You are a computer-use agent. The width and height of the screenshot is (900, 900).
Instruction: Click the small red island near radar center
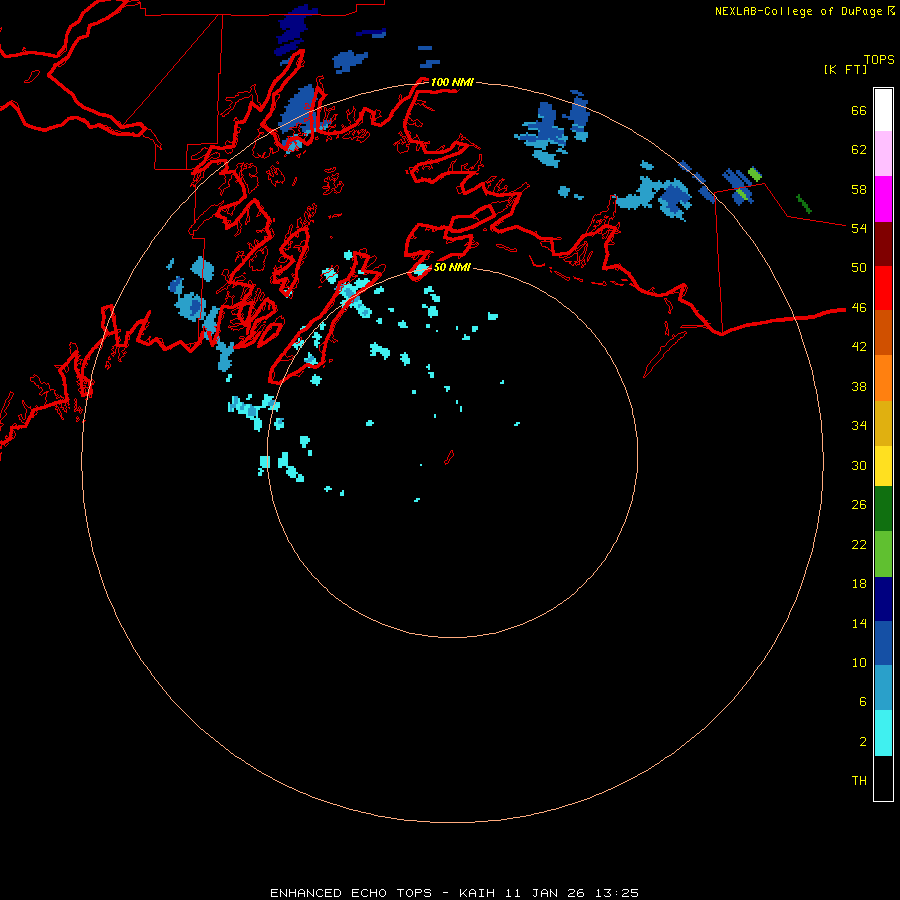point(449,457)
